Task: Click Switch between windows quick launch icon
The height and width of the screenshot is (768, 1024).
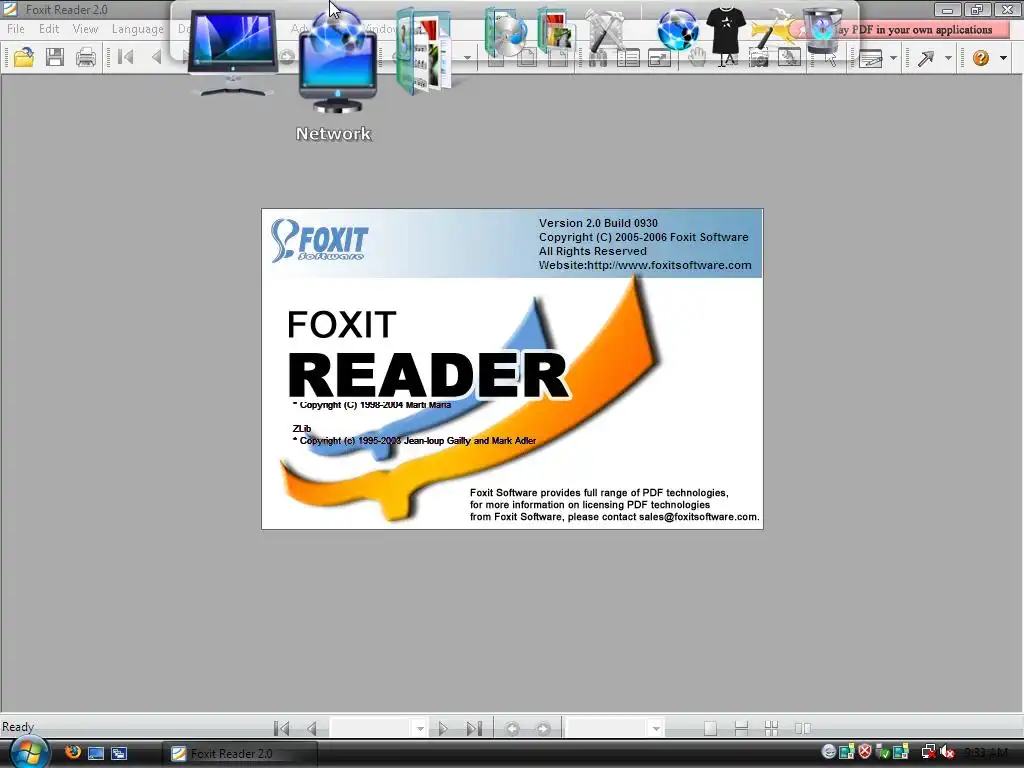Action: 119,753
